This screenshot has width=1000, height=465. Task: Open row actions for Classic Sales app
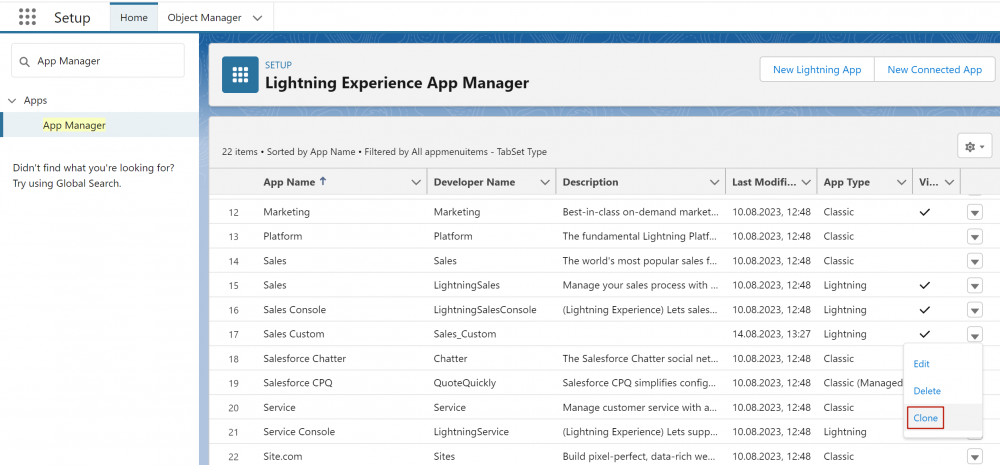pos(974,261)
